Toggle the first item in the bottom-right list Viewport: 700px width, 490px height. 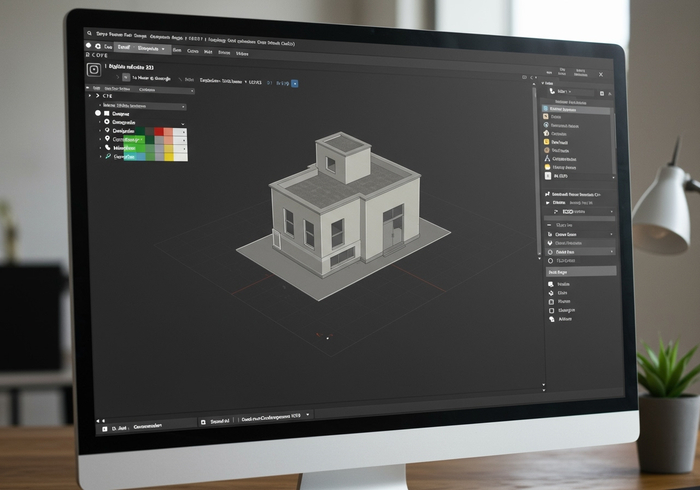551,284
